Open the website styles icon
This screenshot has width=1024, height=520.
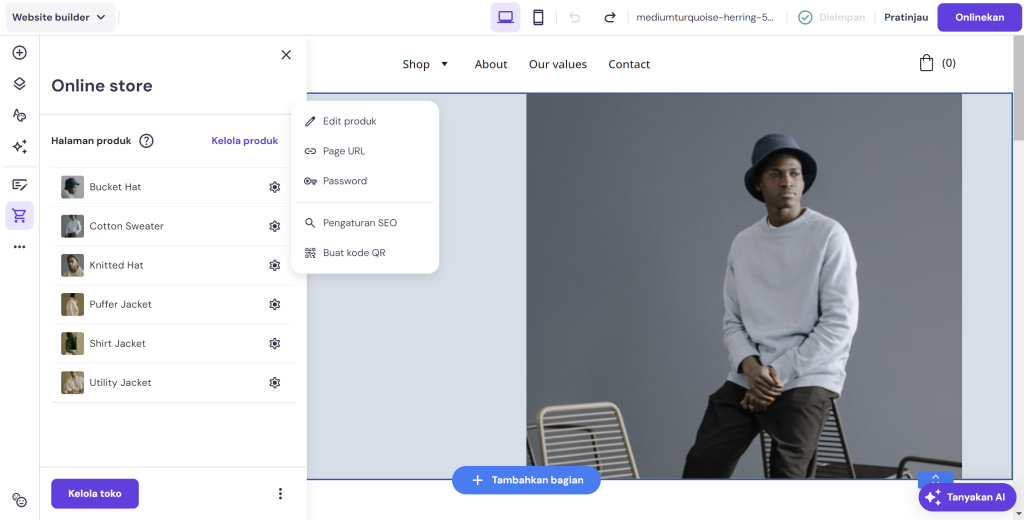[20, 115]
